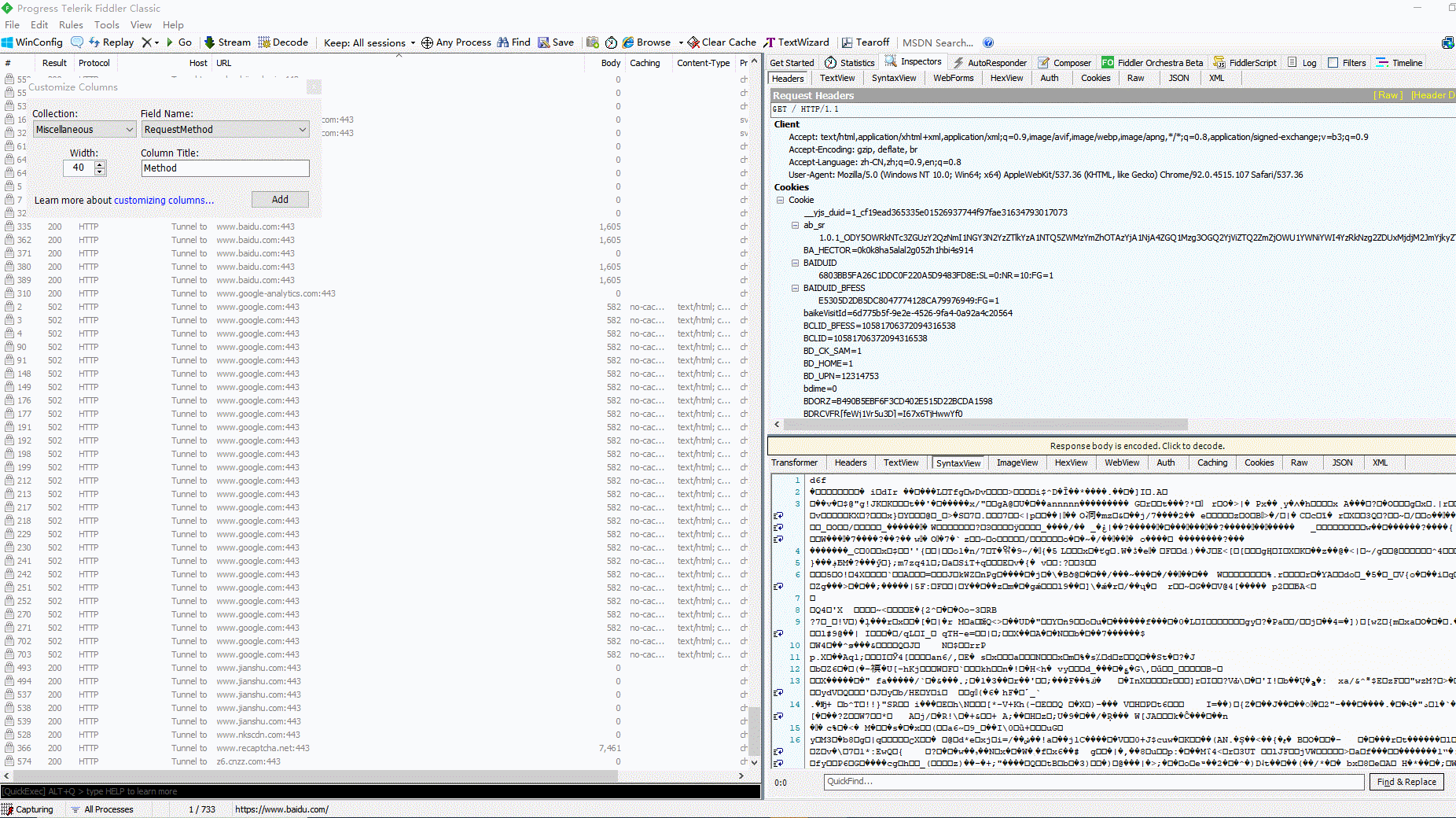Screen dimensions: 1456x818
Task: Open the Remove dropdown arrow beside X
Action: click(156, 42)
